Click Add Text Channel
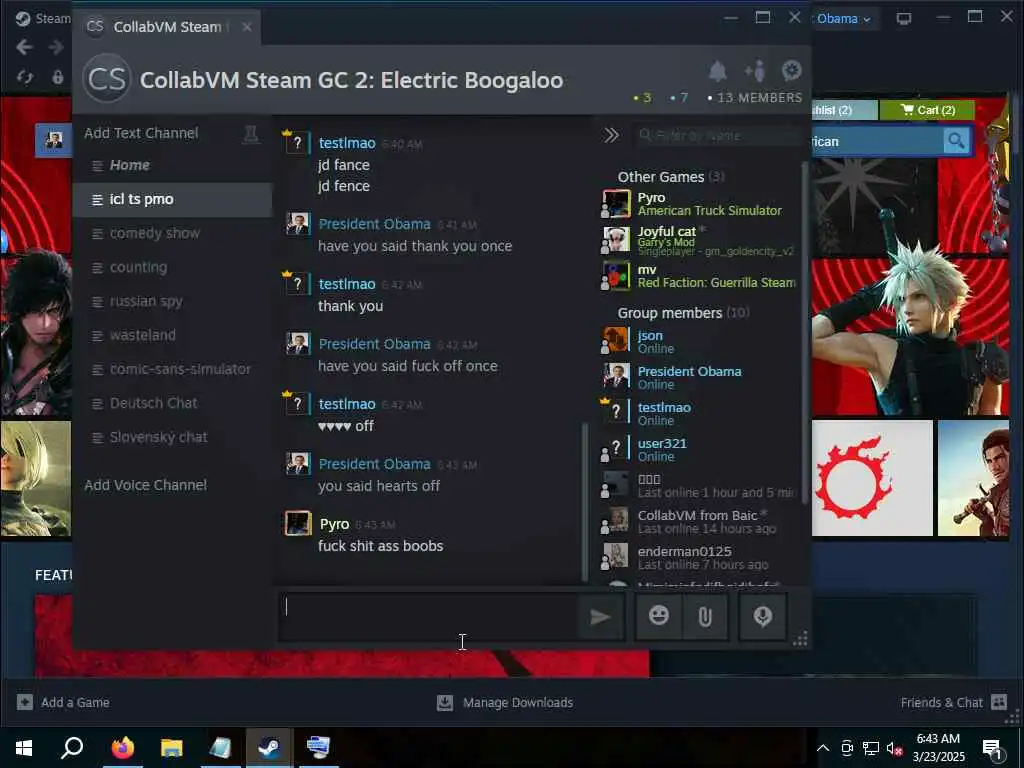This screenshot has height=768, width=1024. coord(141,133)
